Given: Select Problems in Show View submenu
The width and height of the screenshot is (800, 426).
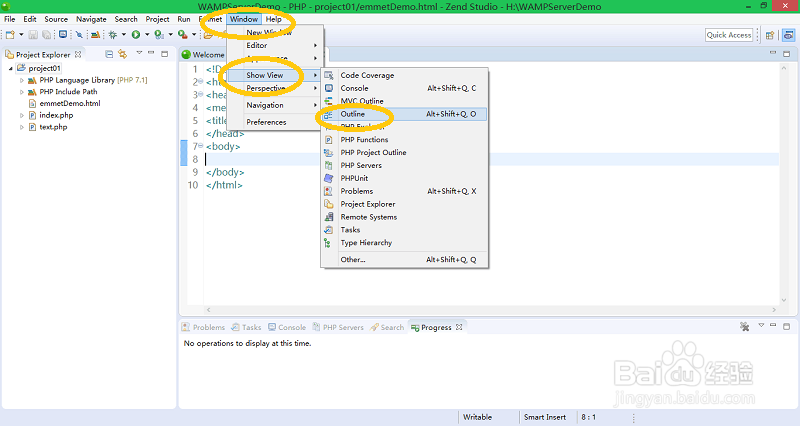Looking at the screenshot, I should tap(405, 191).
